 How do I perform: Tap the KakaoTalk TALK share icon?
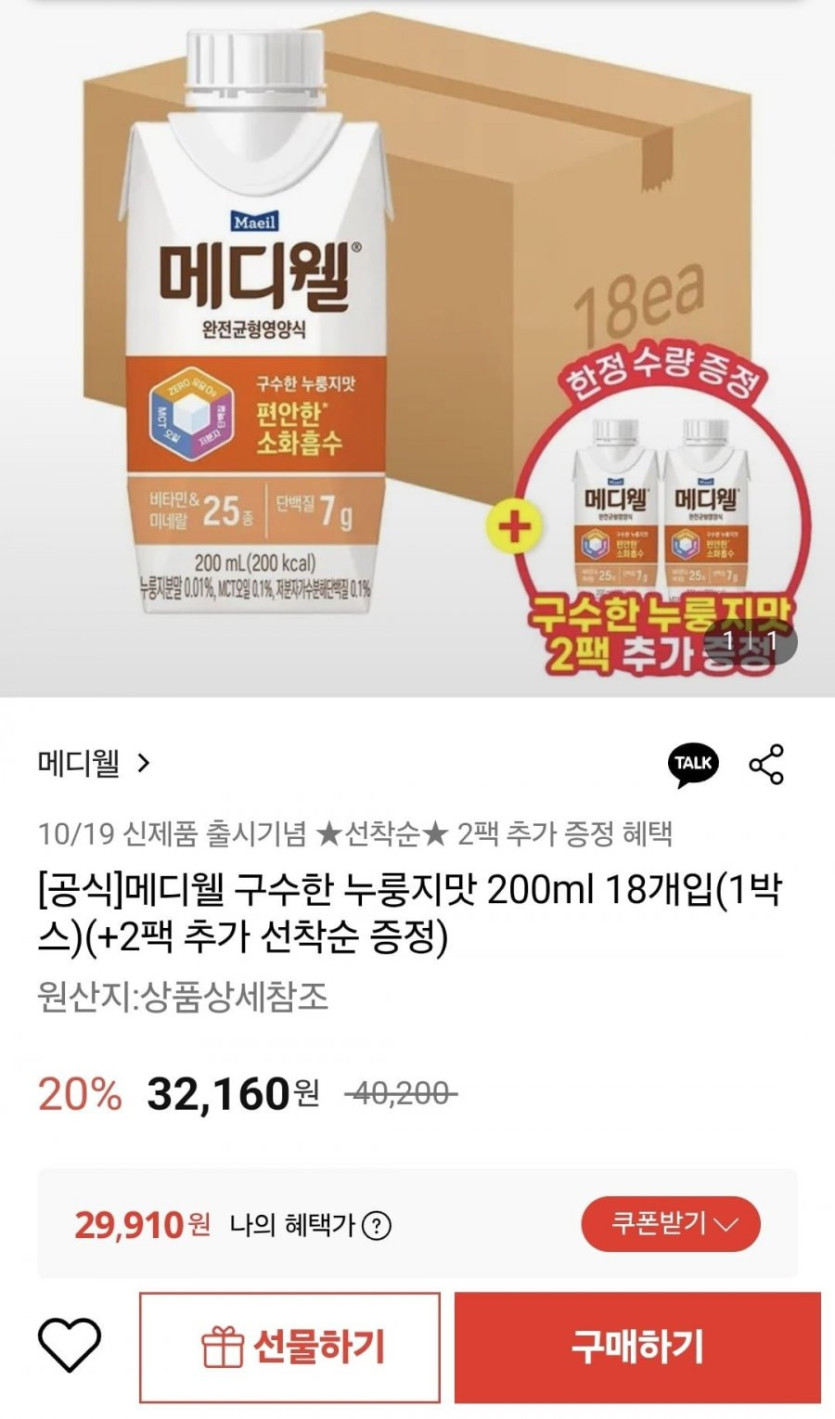click(692, 765)
